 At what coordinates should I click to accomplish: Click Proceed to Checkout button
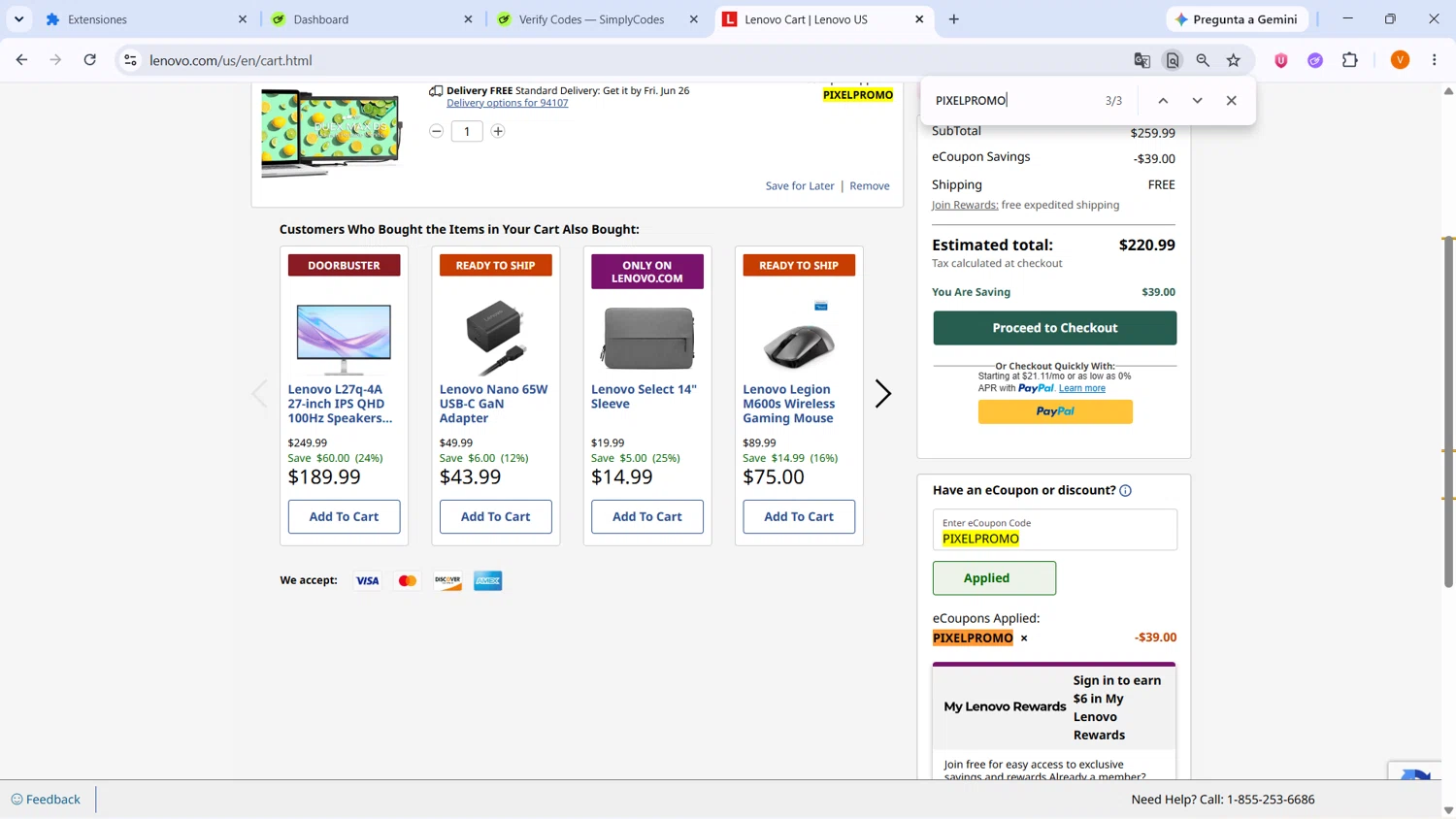coord(1055,328)
